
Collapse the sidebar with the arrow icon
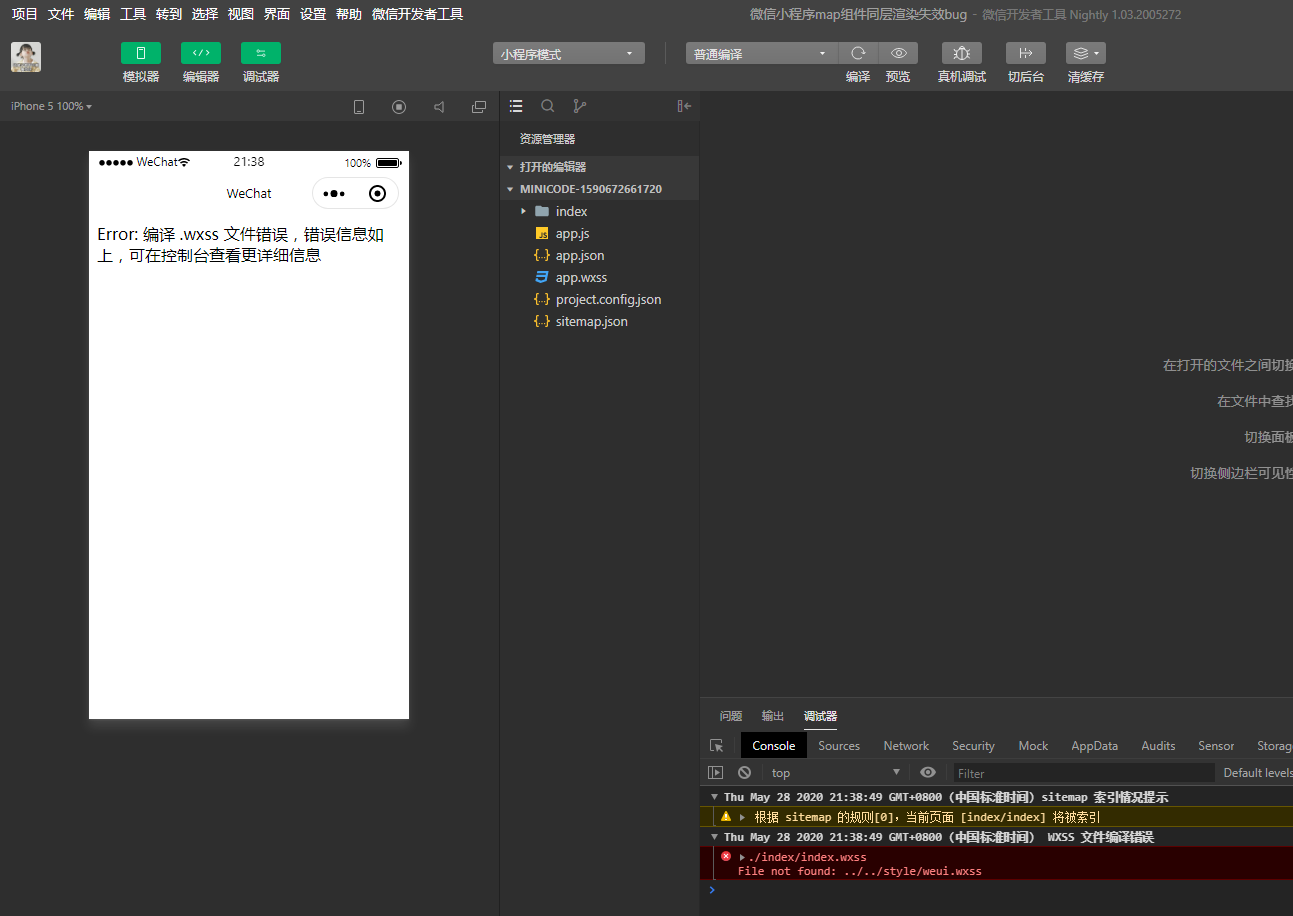point(684,106)
